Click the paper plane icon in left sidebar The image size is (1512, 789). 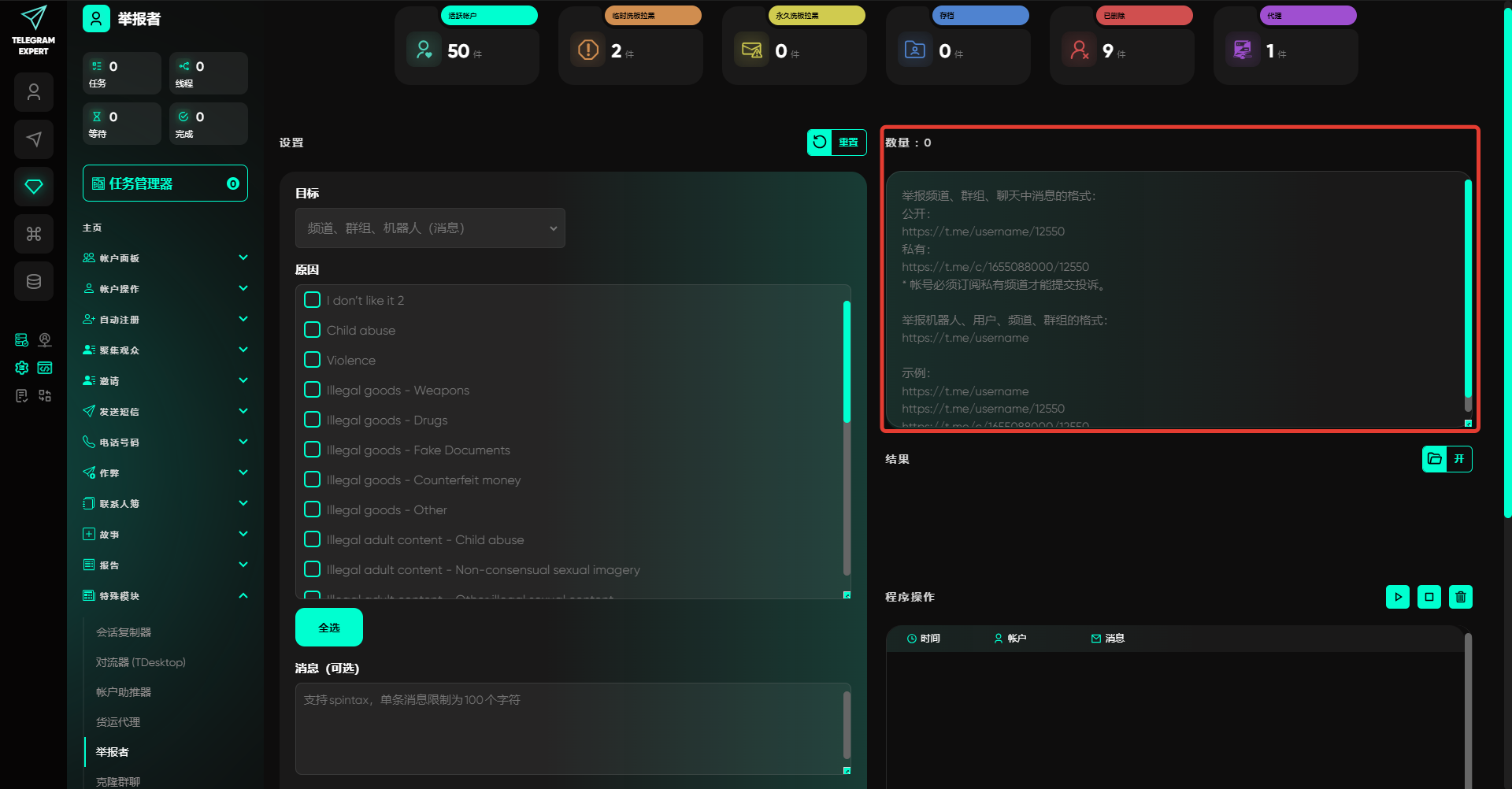coord(34,139)
